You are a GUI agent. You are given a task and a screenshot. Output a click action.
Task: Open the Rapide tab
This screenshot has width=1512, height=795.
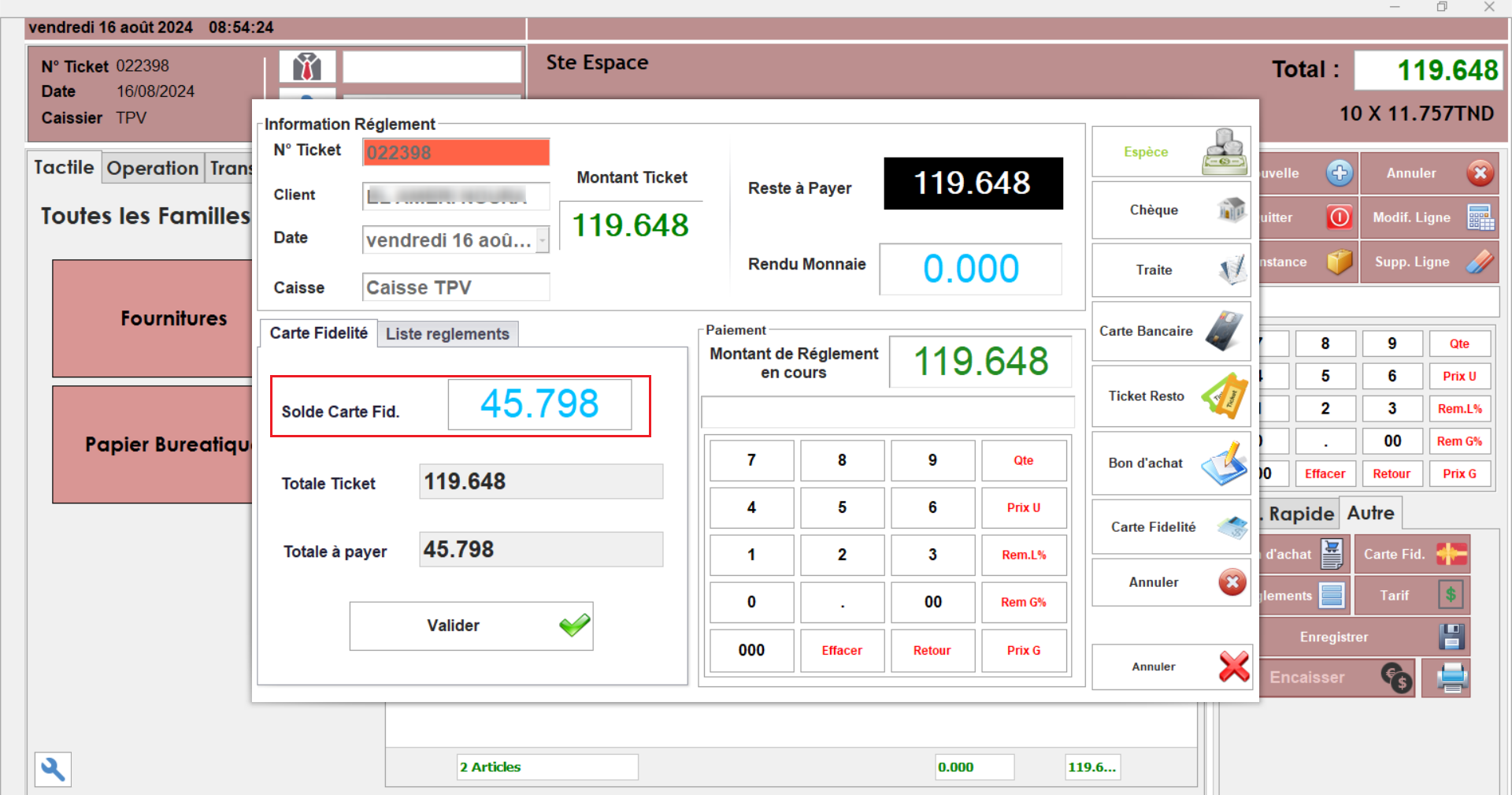pyautogui.click(x=1300, y=514)
